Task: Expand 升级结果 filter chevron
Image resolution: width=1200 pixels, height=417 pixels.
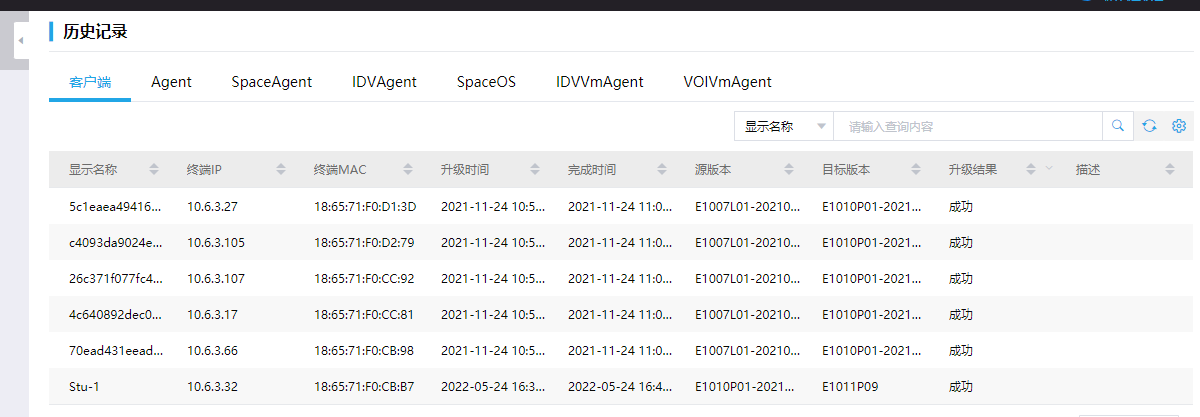Action: tap(1049, 169)
